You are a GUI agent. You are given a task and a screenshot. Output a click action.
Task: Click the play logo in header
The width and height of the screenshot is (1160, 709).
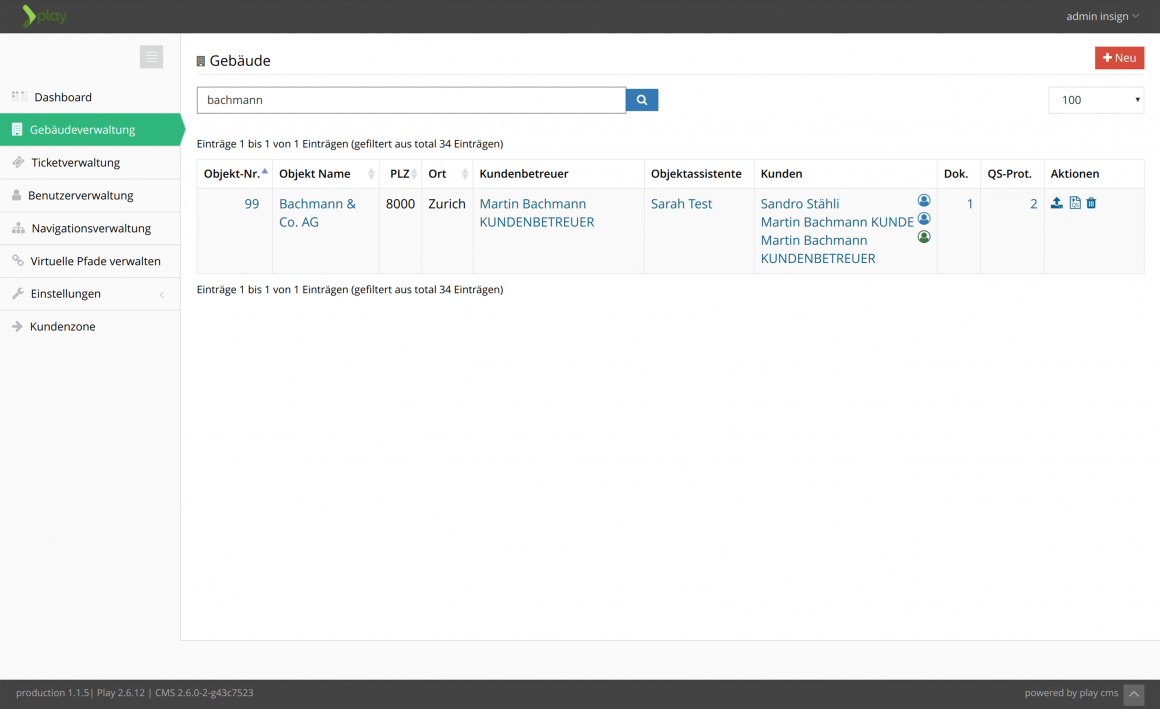(44, 16)
